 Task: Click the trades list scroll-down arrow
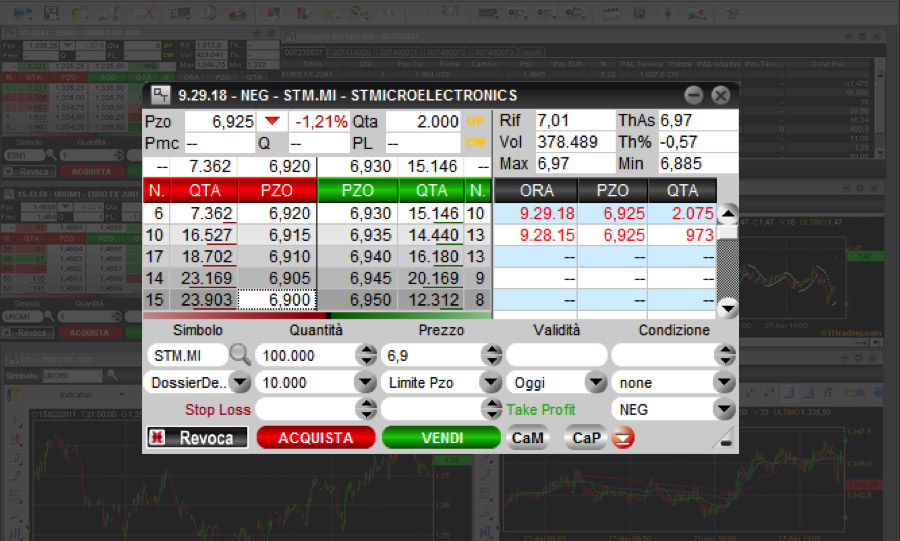pos(727,308)
